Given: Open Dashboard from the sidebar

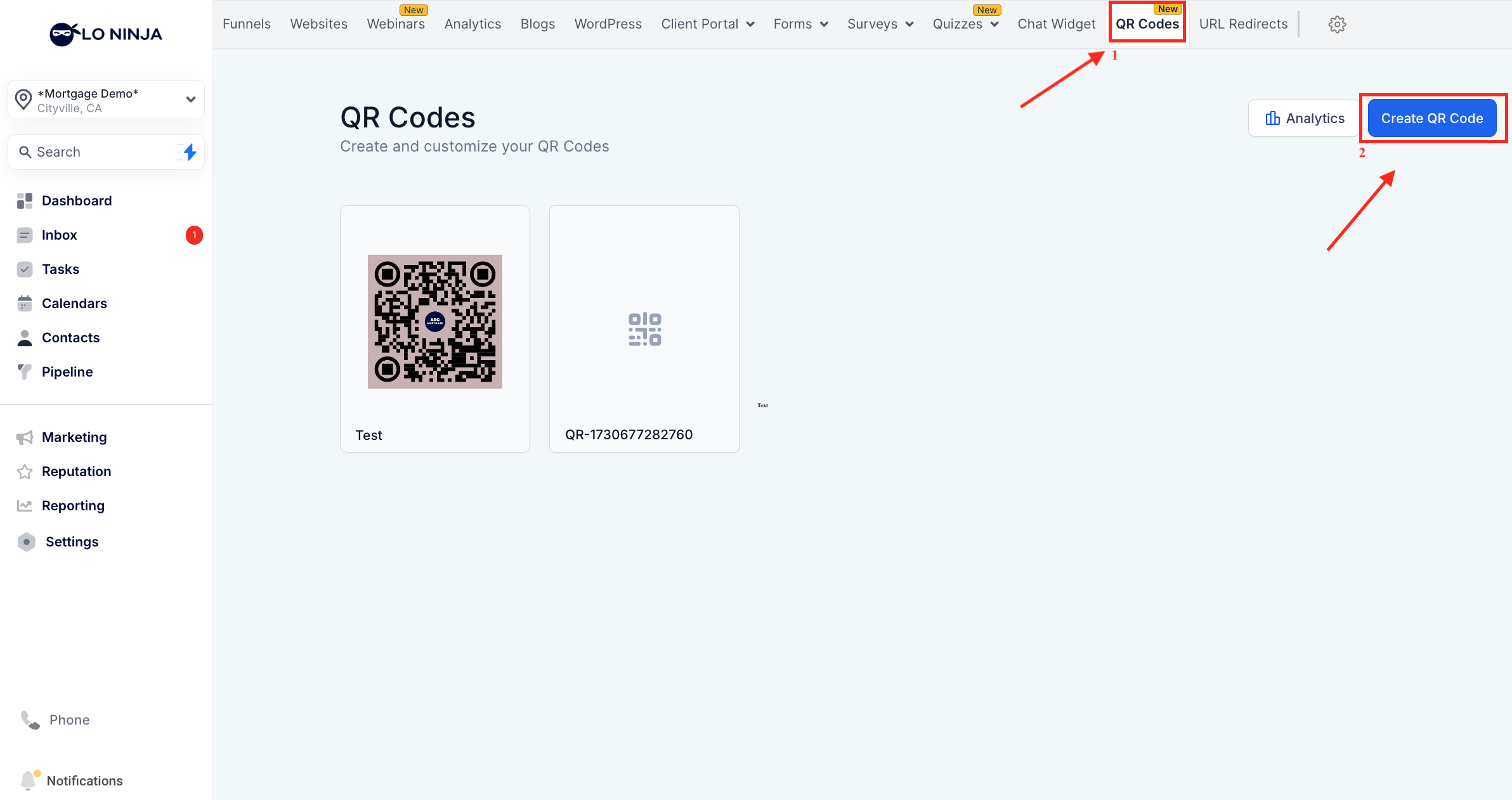Looking at the screenshot, I should pyautogui.click(x=76, y=201).
